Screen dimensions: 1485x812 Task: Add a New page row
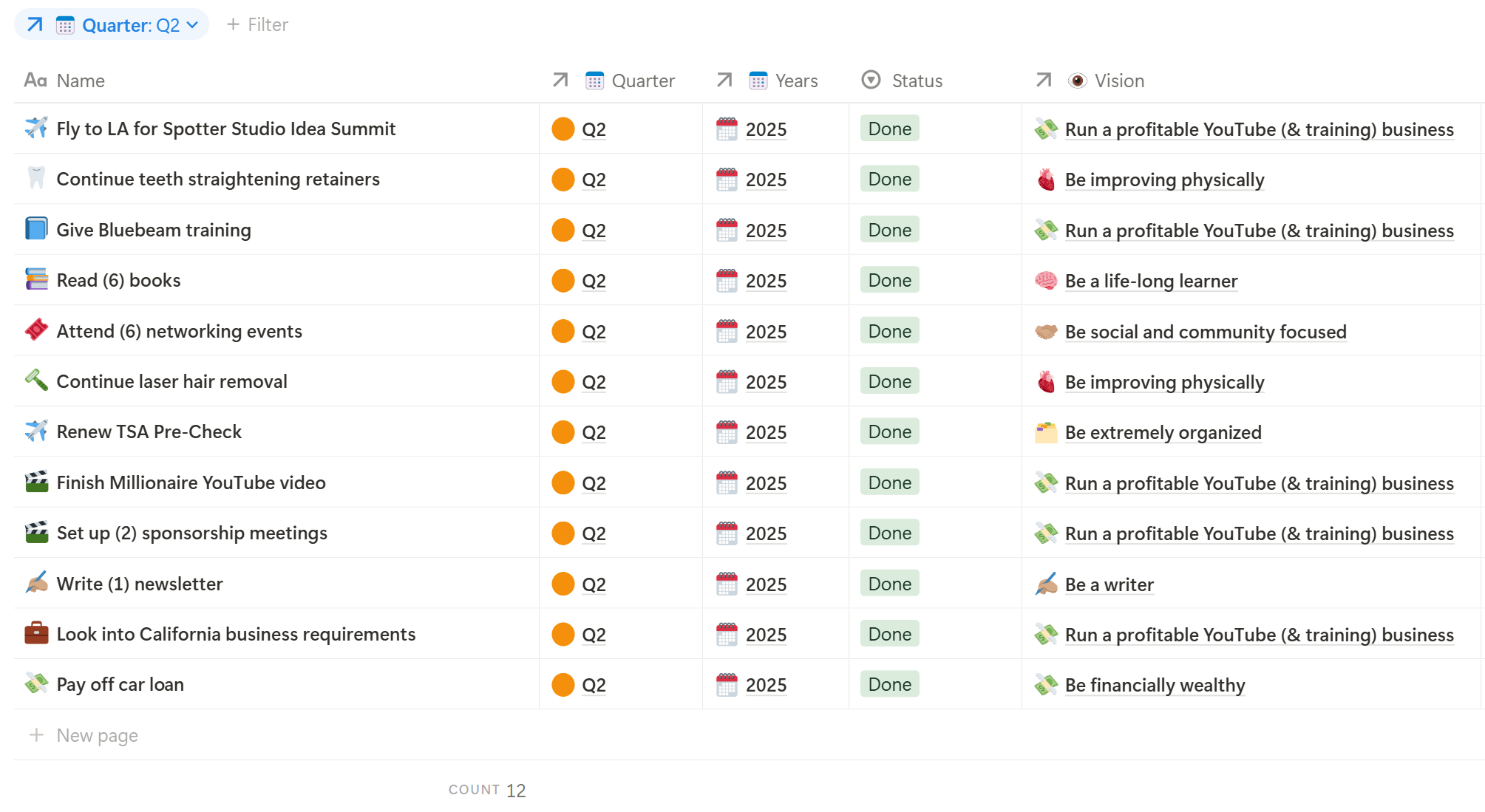[x=97, y=735]
